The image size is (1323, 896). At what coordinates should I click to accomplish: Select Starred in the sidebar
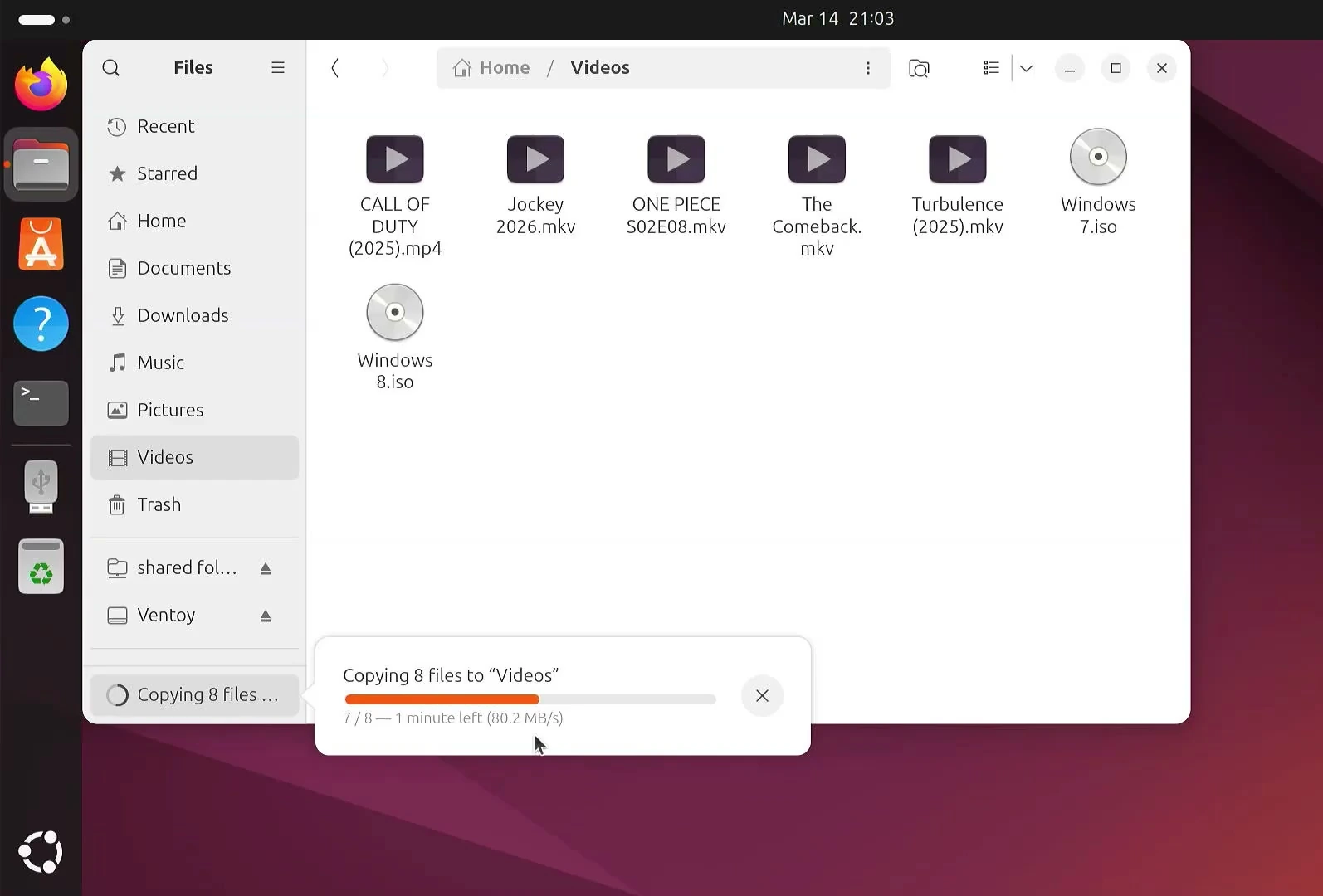pyautogui.click(x=194, y=173)
